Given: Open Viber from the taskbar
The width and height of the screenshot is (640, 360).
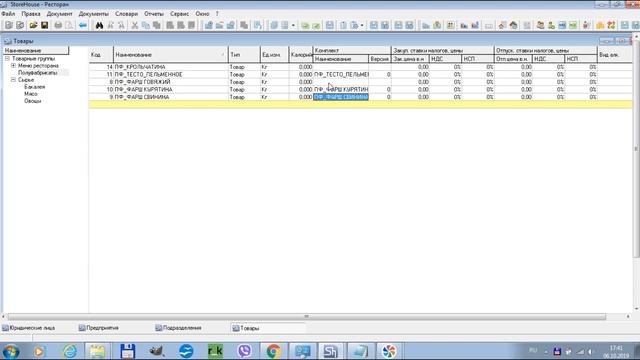Looking at the screenshot, I should [x=244, y=351].
